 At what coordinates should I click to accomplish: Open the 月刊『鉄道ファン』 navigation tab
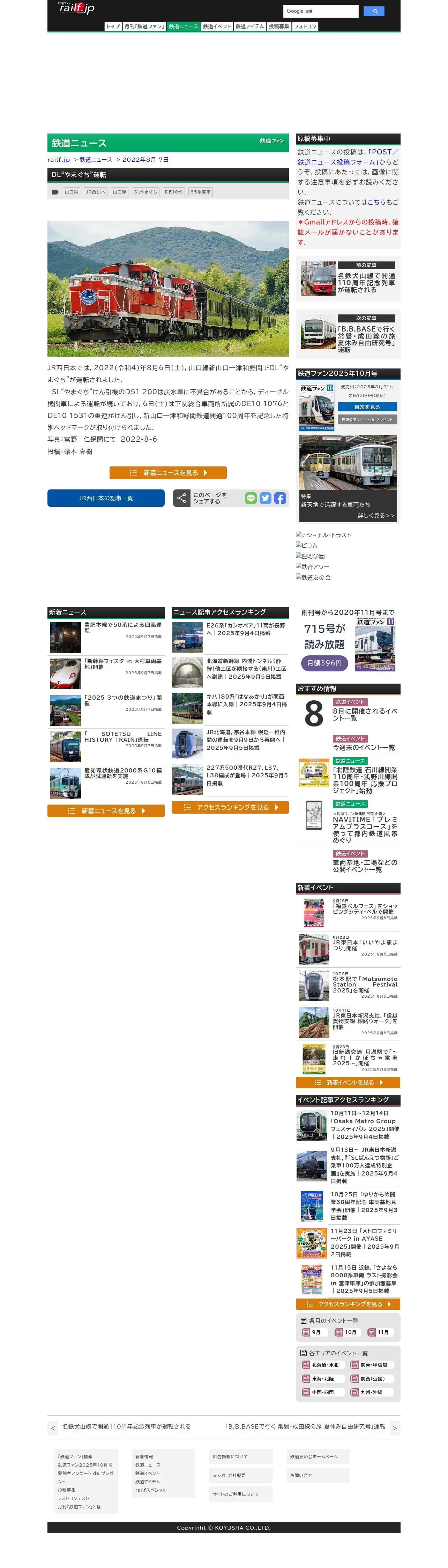click(x=144, y=26)
